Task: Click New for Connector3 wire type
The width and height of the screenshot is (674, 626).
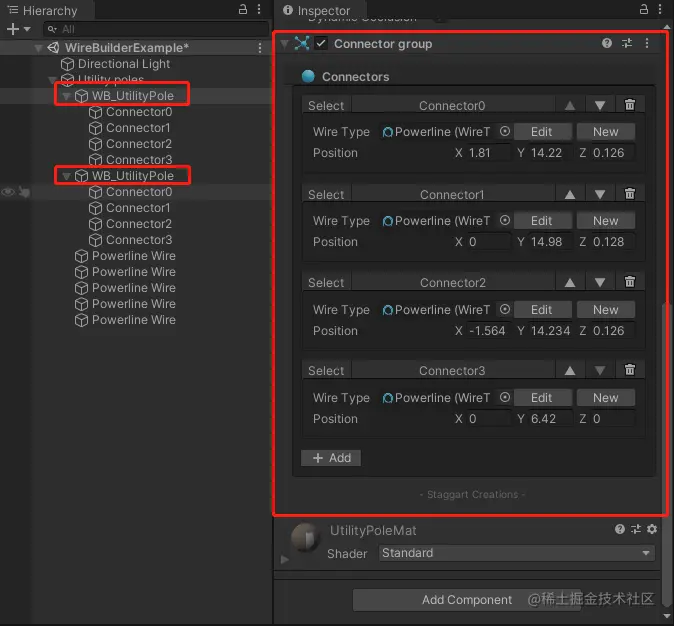Action: [606, 398]
